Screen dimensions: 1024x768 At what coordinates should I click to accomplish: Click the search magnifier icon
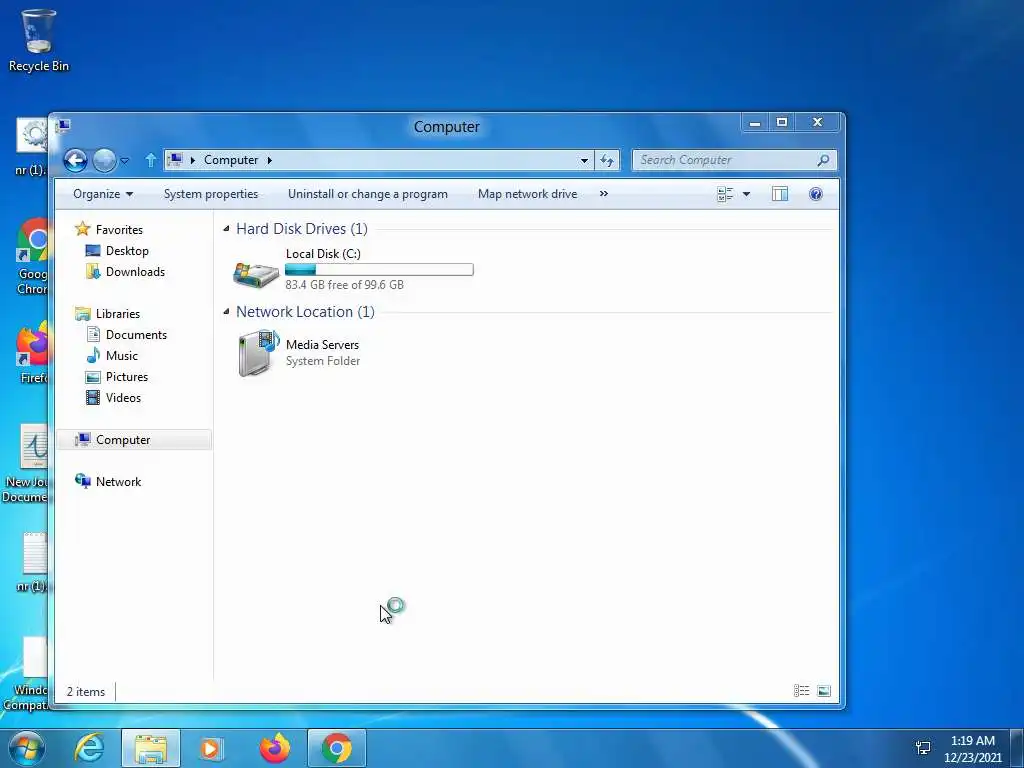tap(823, 160)
